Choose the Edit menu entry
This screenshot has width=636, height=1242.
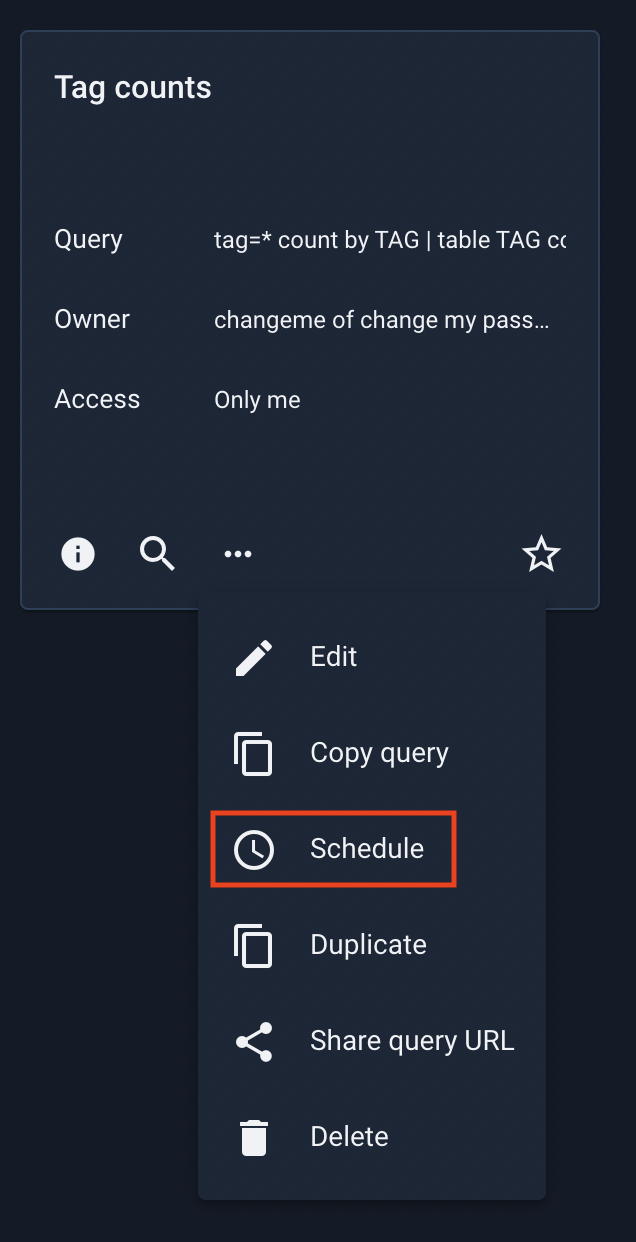pos(372,657)
